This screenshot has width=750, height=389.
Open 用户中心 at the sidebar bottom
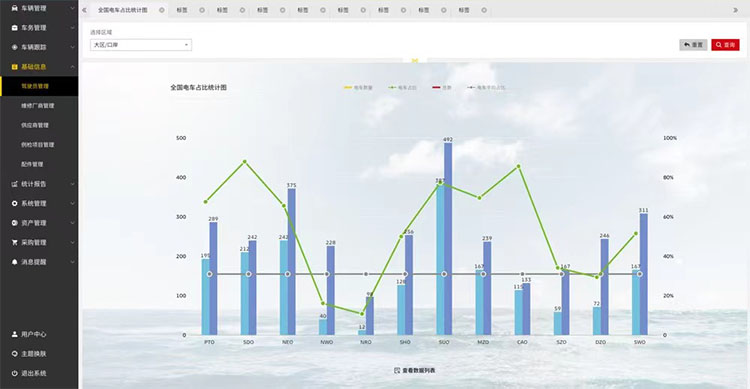tap(33, 334)
